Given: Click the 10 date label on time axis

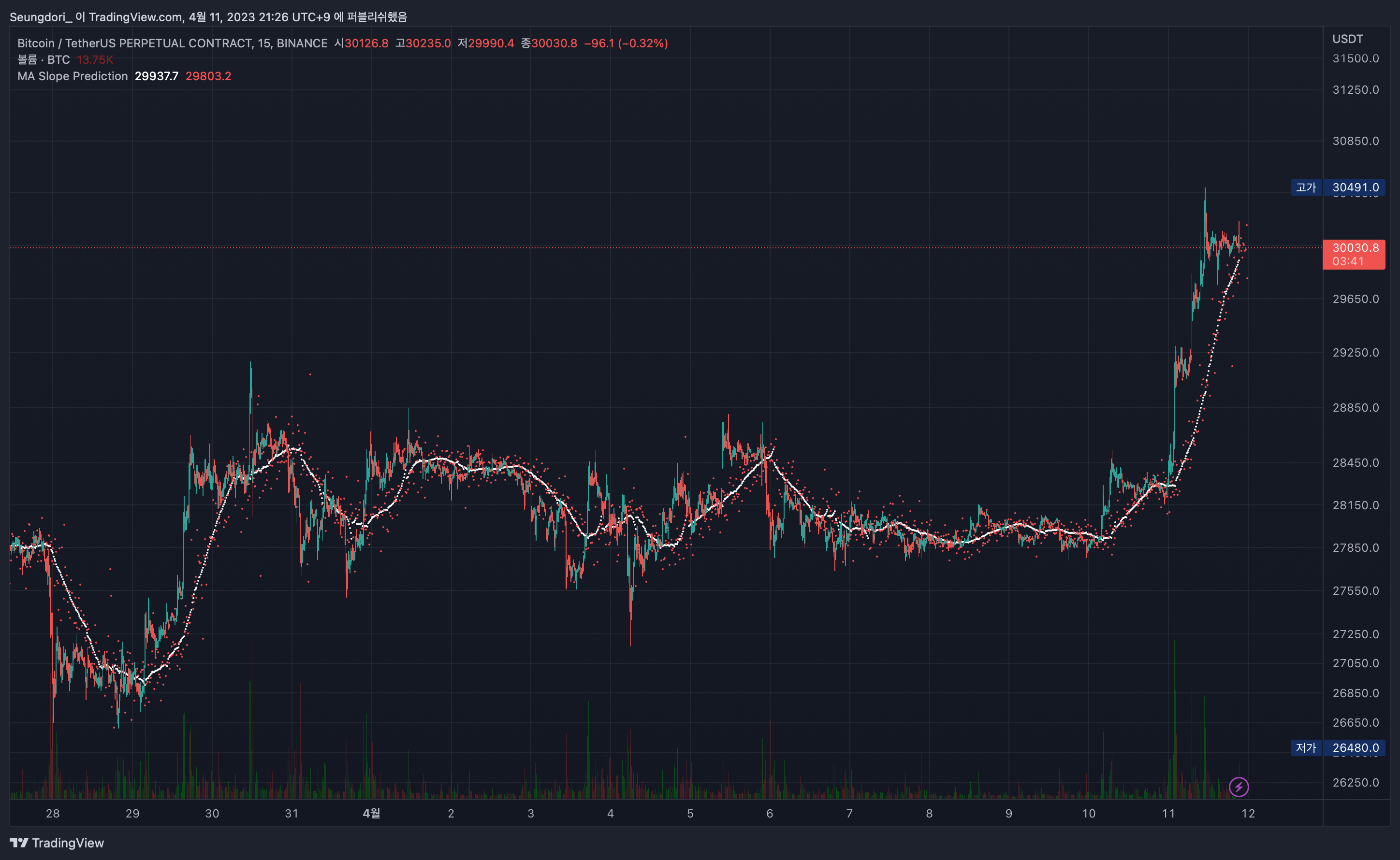Looking at the screenshot, I should (x=1089, y=813).
